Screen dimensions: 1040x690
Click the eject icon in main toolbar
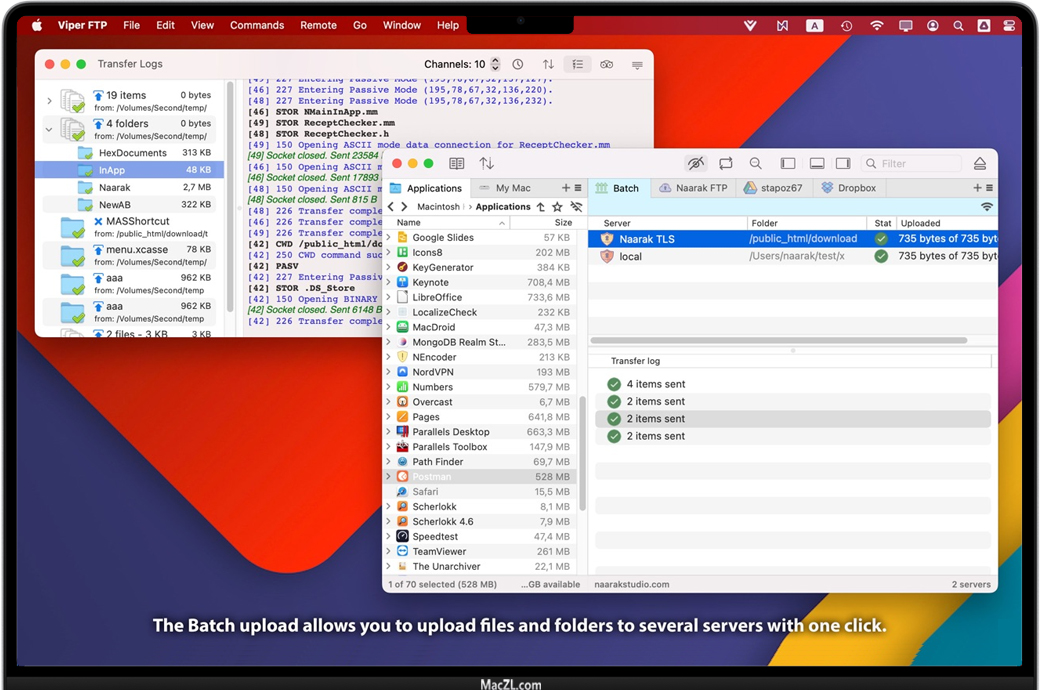click(980, 163)
